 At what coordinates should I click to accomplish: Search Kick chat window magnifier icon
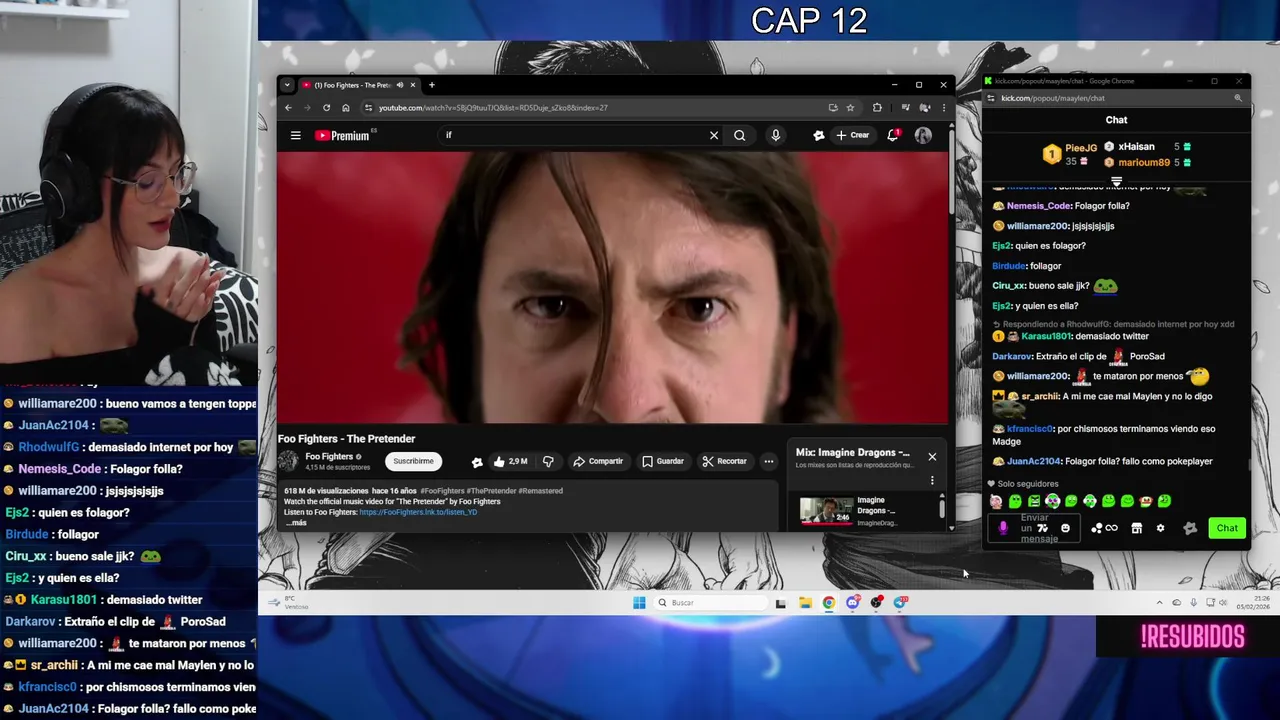(1238, 98)
